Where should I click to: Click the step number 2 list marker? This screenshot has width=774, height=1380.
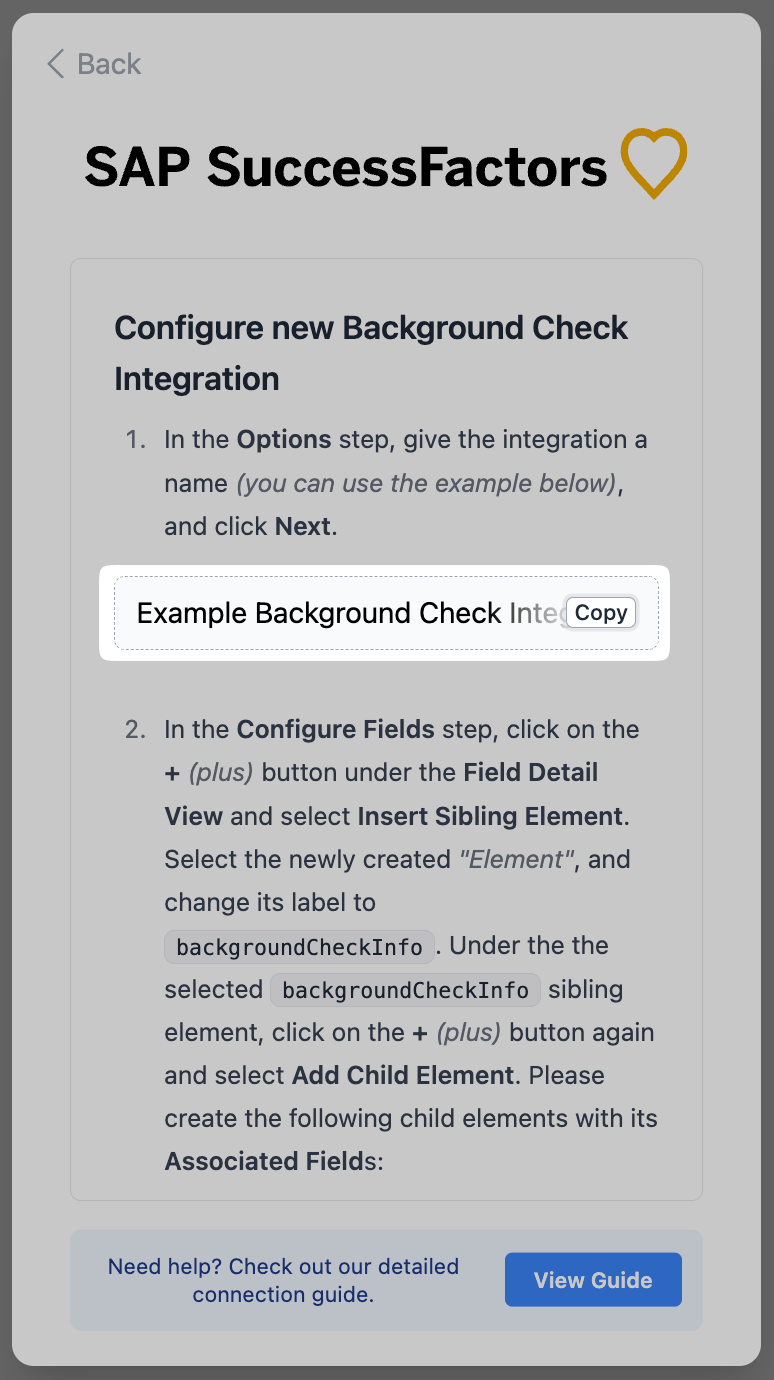(135, 730)
